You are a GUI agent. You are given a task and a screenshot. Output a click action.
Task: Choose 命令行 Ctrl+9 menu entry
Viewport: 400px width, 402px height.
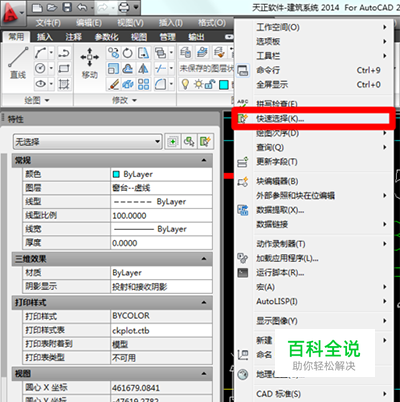click(313, 70)
